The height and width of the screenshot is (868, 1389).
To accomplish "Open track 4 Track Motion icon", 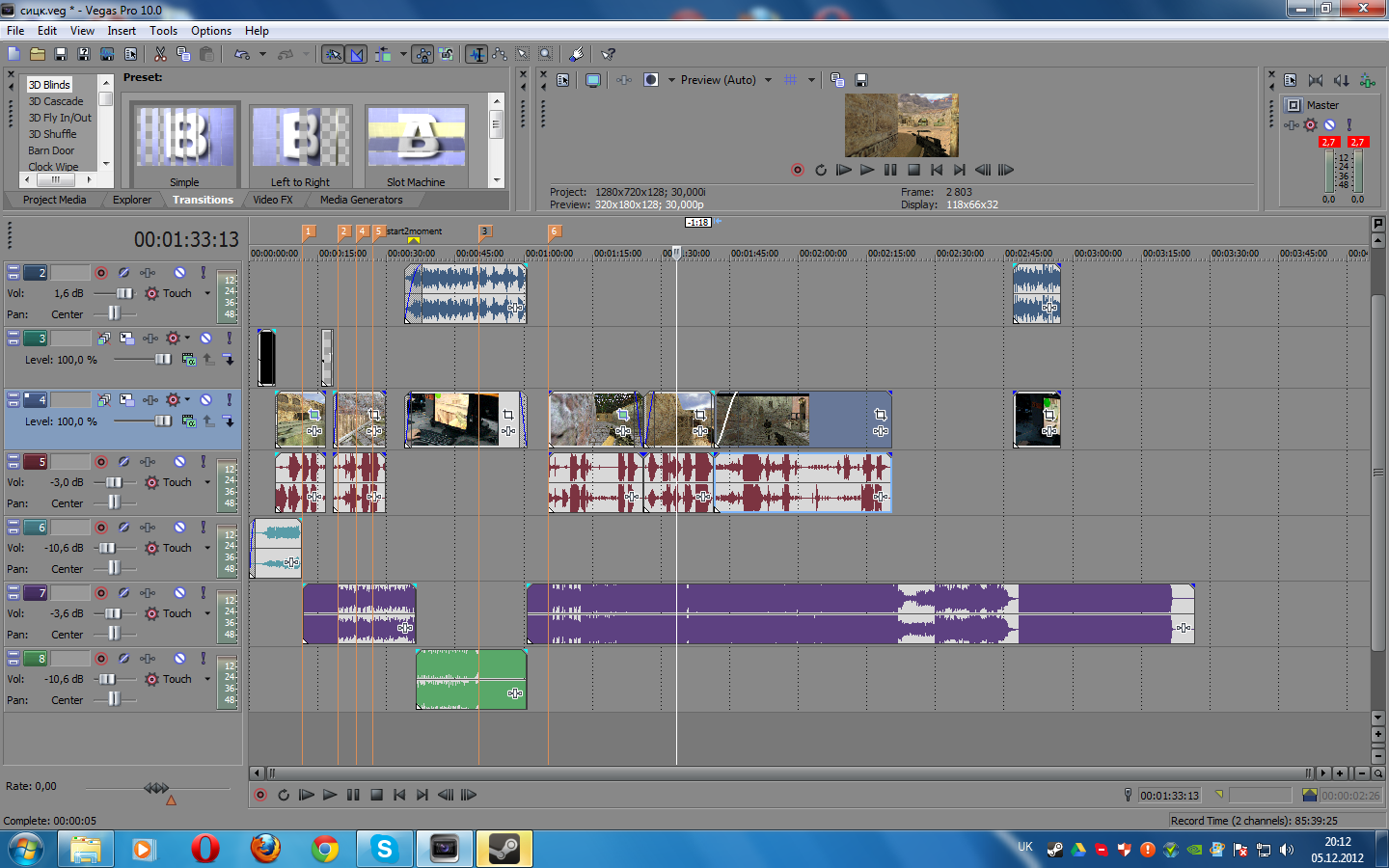I will point(126,399).
